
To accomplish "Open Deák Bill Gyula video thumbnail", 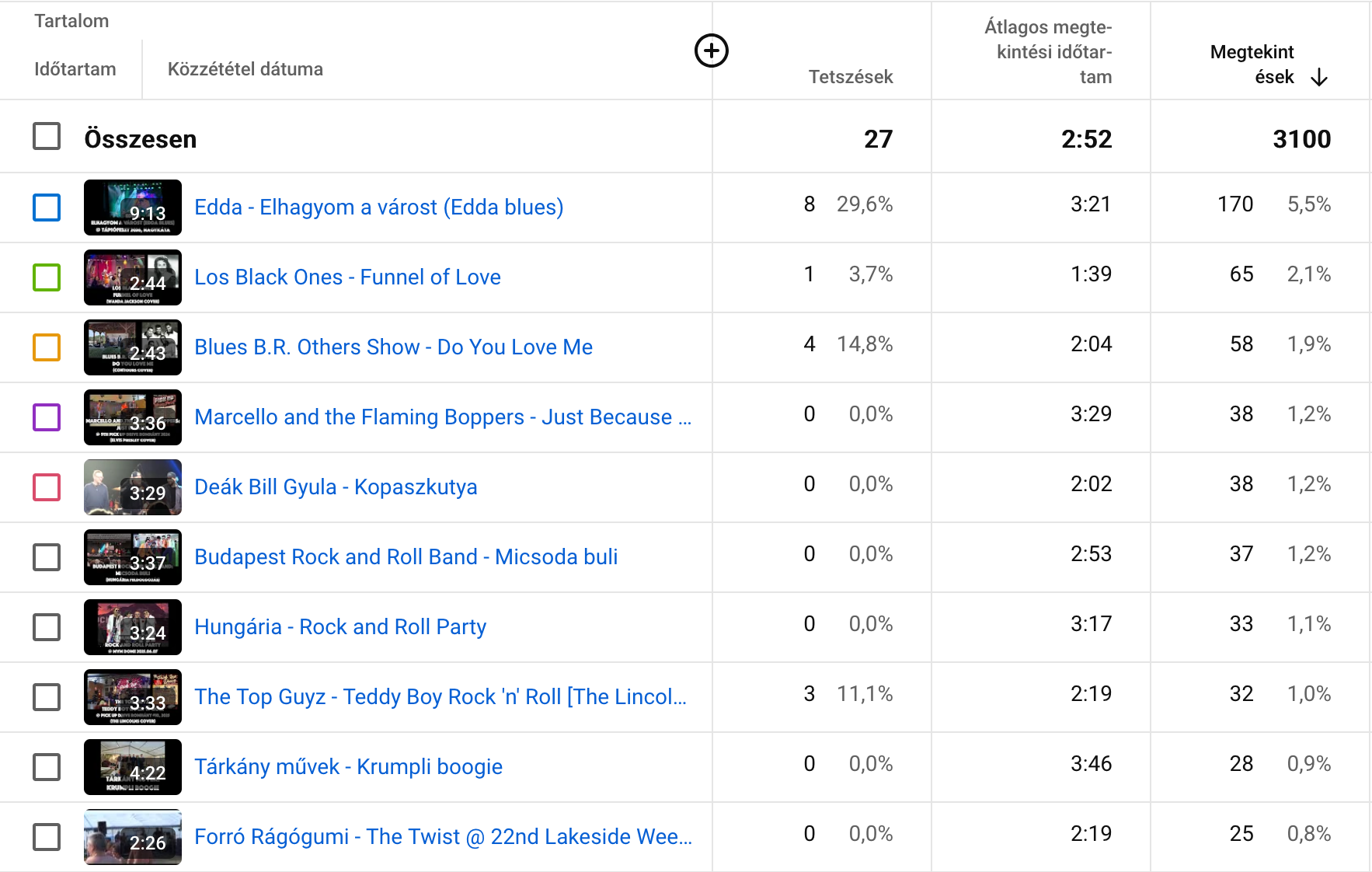I will pos(133,487).
